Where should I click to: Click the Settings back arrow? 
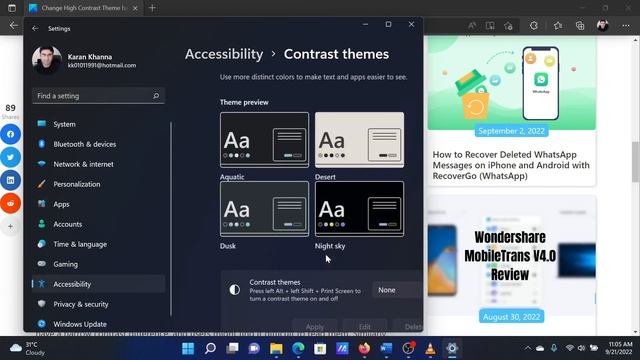click(x=35, y=29)
